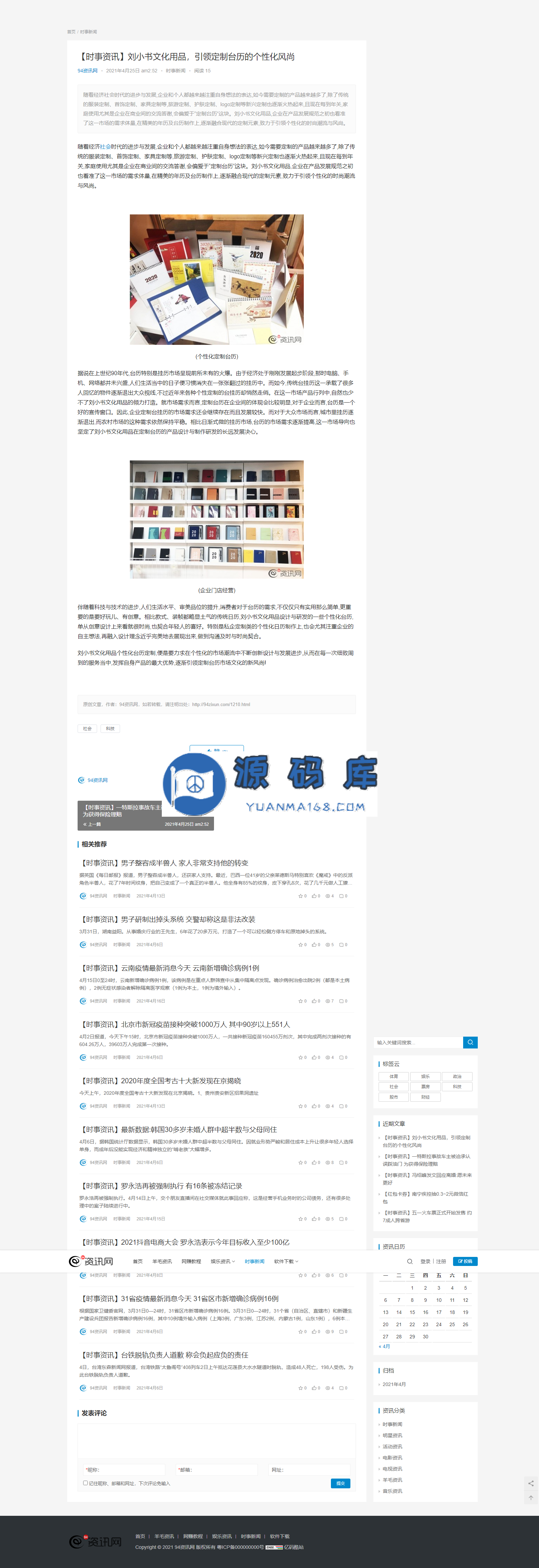Open recent article 冯绍峰发文回应离婚
The image size is (539, 1568).
point(427,1178)
